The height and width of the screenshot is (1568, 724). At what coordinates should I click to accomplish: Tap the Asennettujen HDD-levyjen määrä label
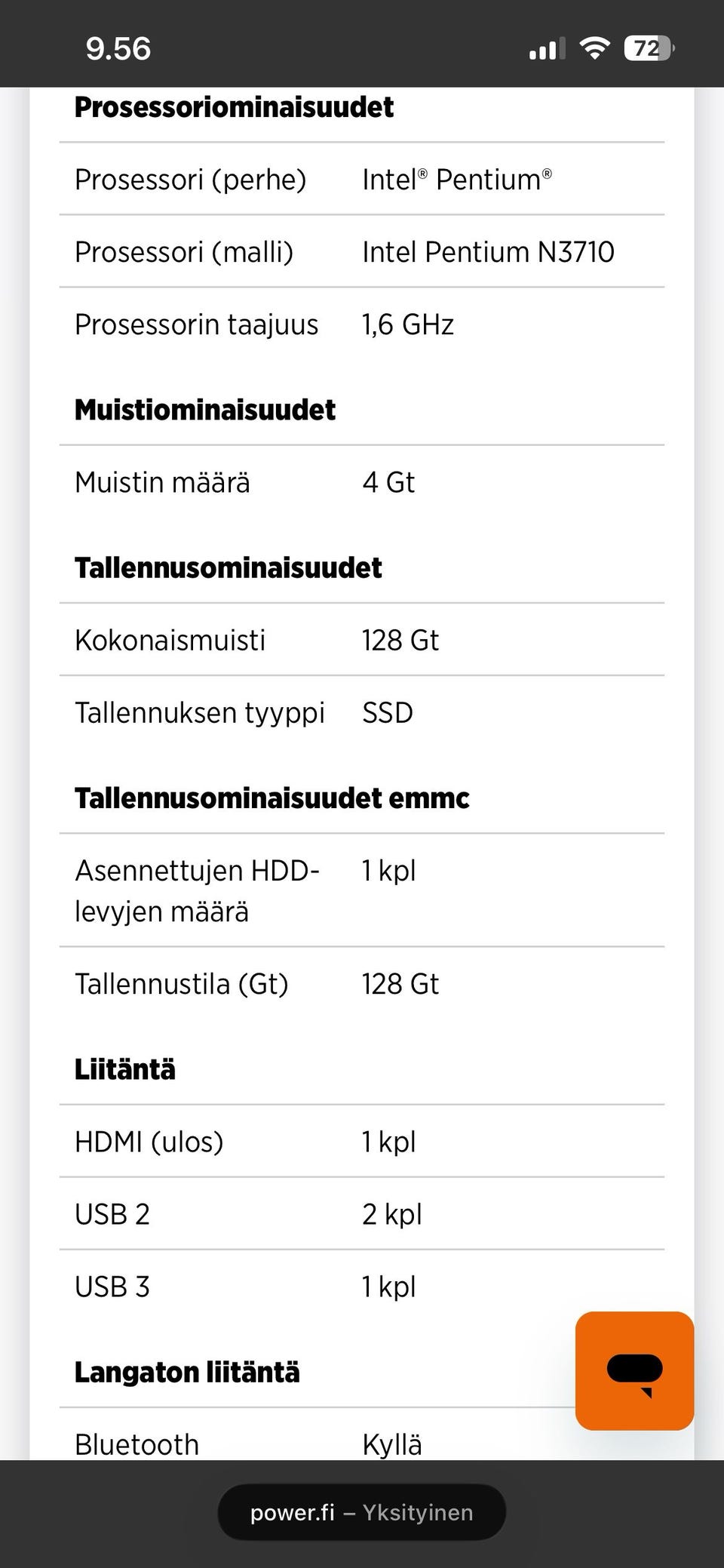[x=197, y=890]
